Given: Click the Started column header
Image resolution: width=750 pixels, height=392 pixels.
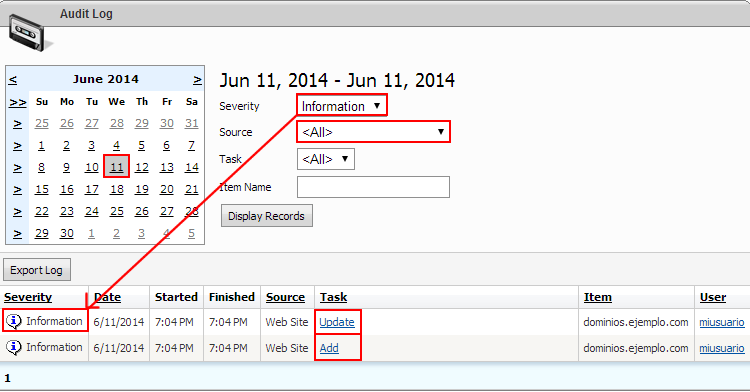Looking at the screenshot, I should [176, 297].
